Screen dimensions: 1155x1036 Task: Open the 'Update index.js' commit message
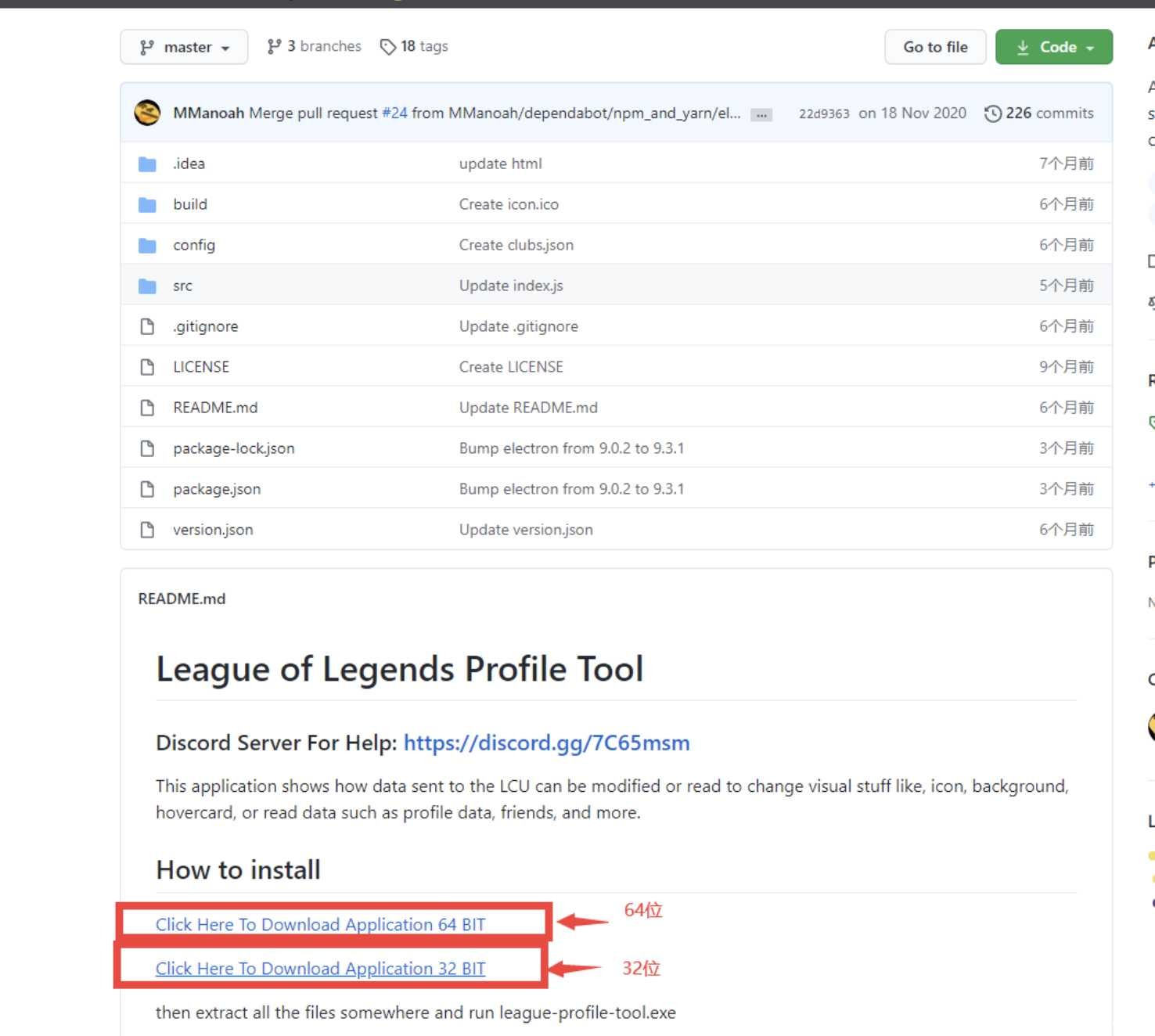pyautogui.click(x=511, y=286)
